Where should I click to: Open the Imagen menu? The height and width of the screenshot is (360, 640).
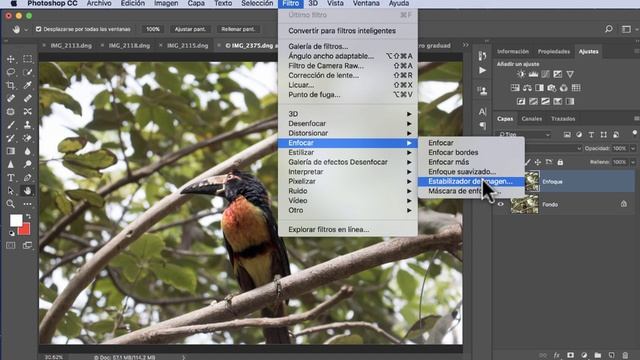[166, 3]
